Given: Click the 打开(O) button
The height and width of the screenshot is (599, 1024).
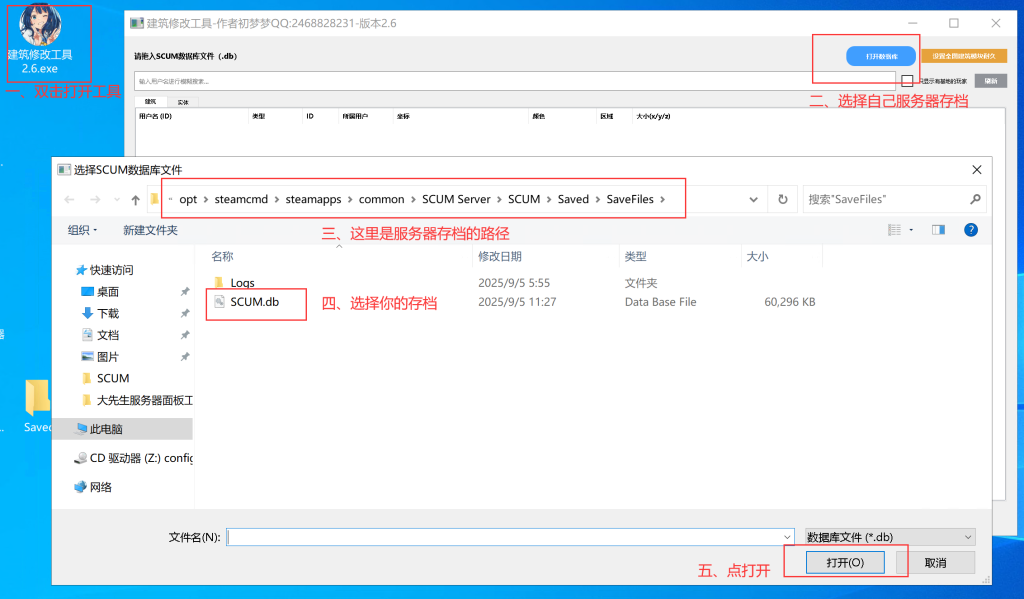Looking at the screenshot, I should point(845,563).
